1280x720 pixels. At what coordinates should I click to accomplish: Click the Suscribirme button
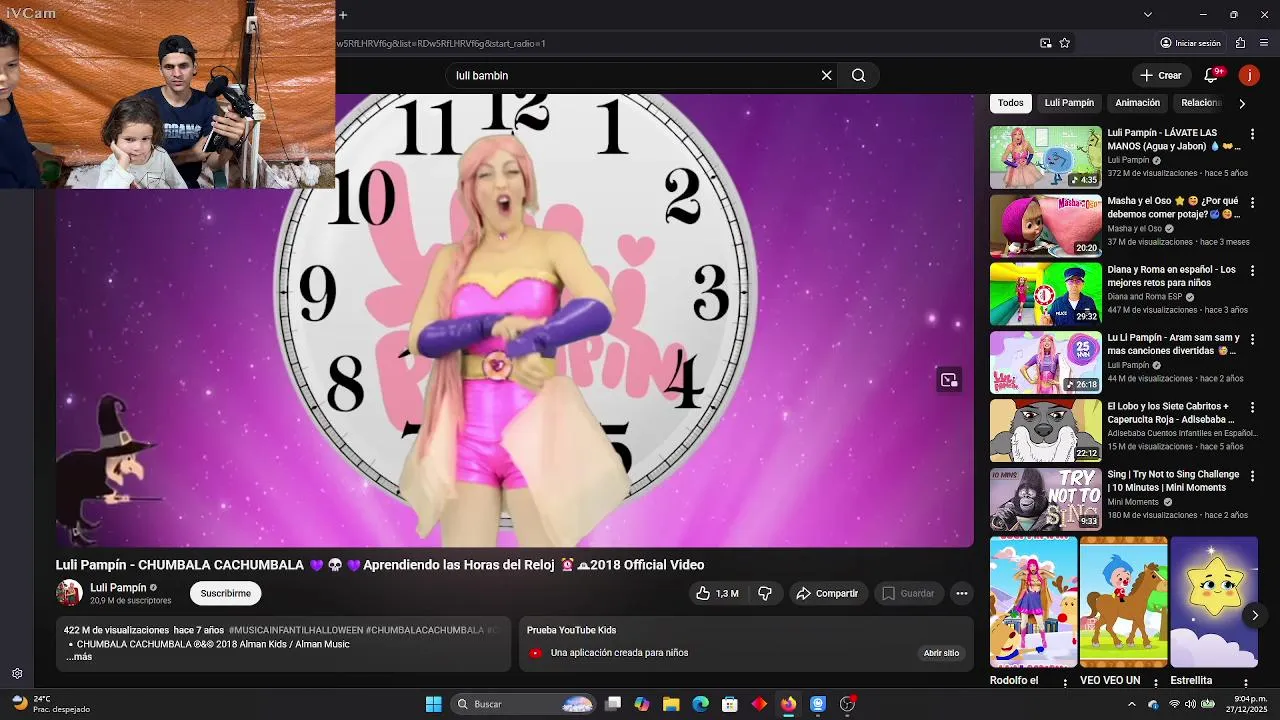click(225, 593)
